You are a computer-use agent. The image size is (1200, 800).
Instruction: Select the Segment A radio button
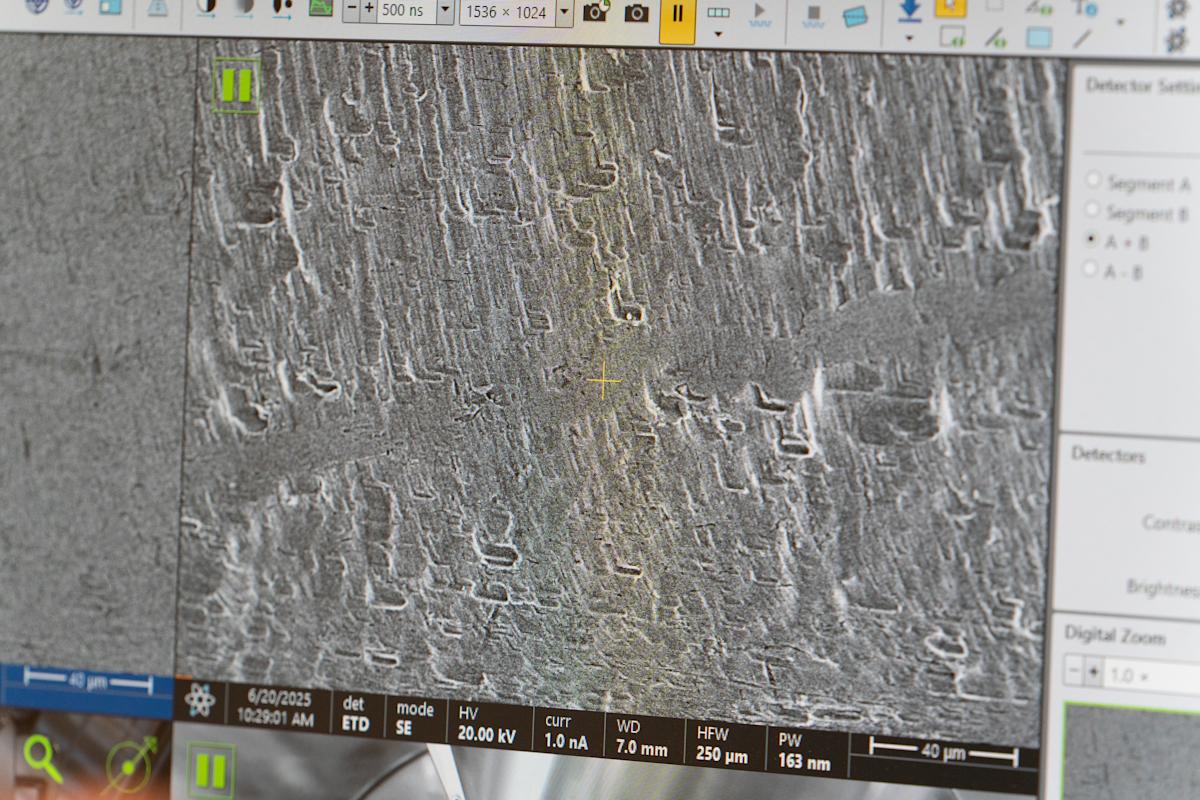pyautogui.click(x=1093, y=181)
